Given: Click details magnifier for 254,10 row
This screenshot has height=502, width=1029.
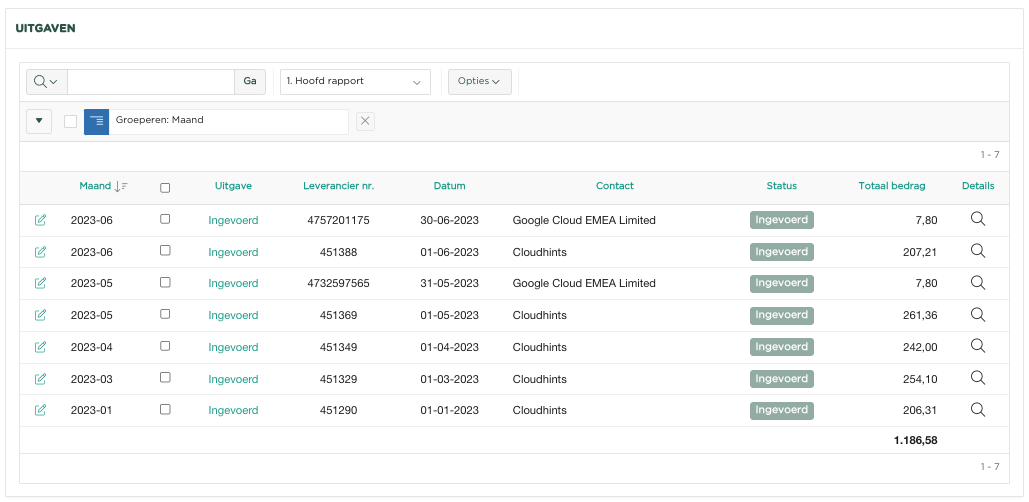Looking at the screenshot, I should coord(978,378).
